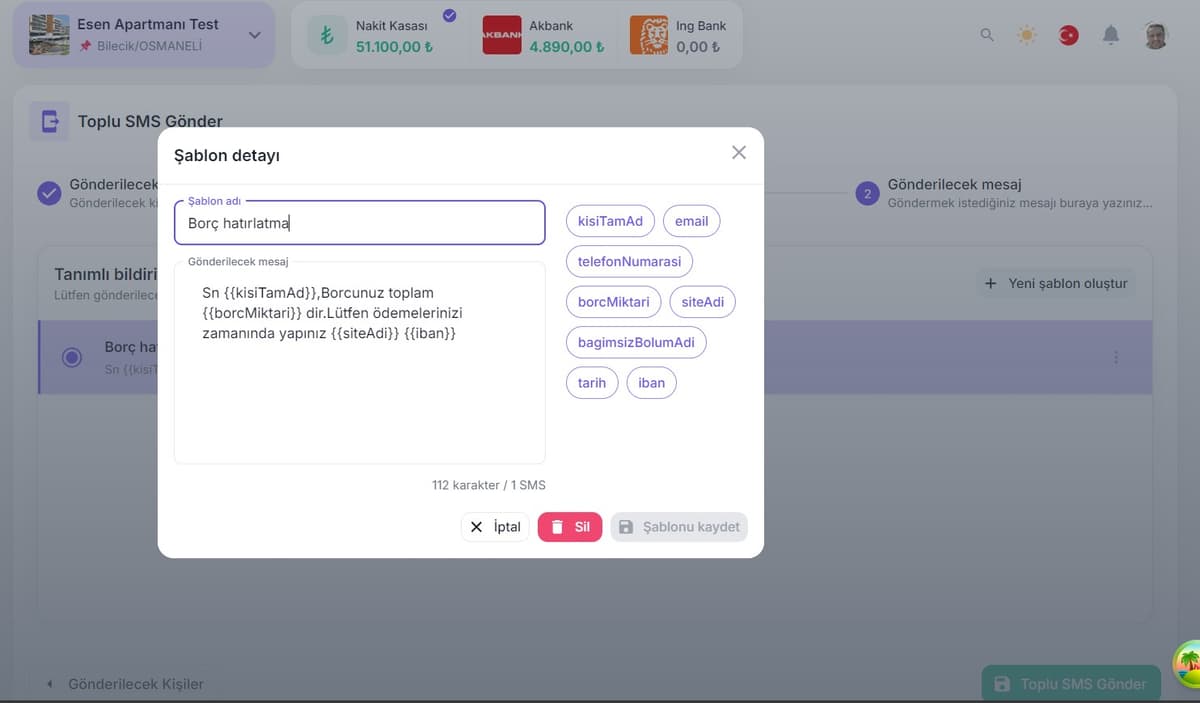The image size is (1200, 703).
Task: Go back to Gönderilecek Kişiler step
Action: click(x=125, y=684)
